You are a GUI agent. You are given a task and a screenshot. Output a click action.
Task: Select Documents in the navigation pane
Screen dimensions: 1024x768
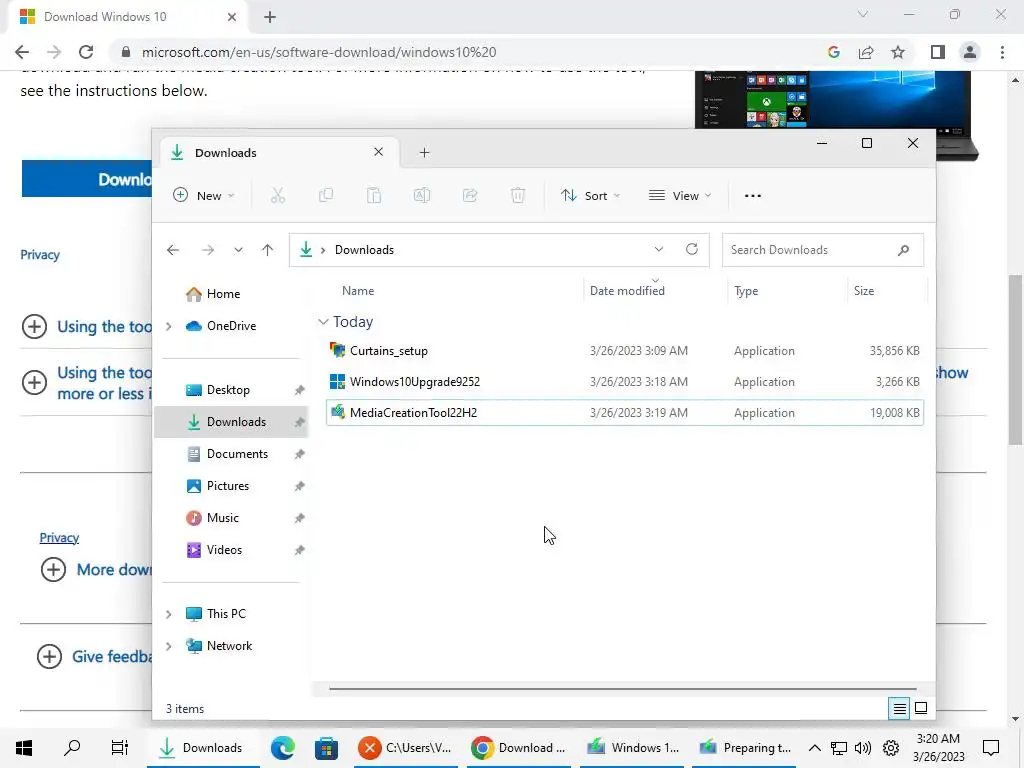tap(230, 454)
